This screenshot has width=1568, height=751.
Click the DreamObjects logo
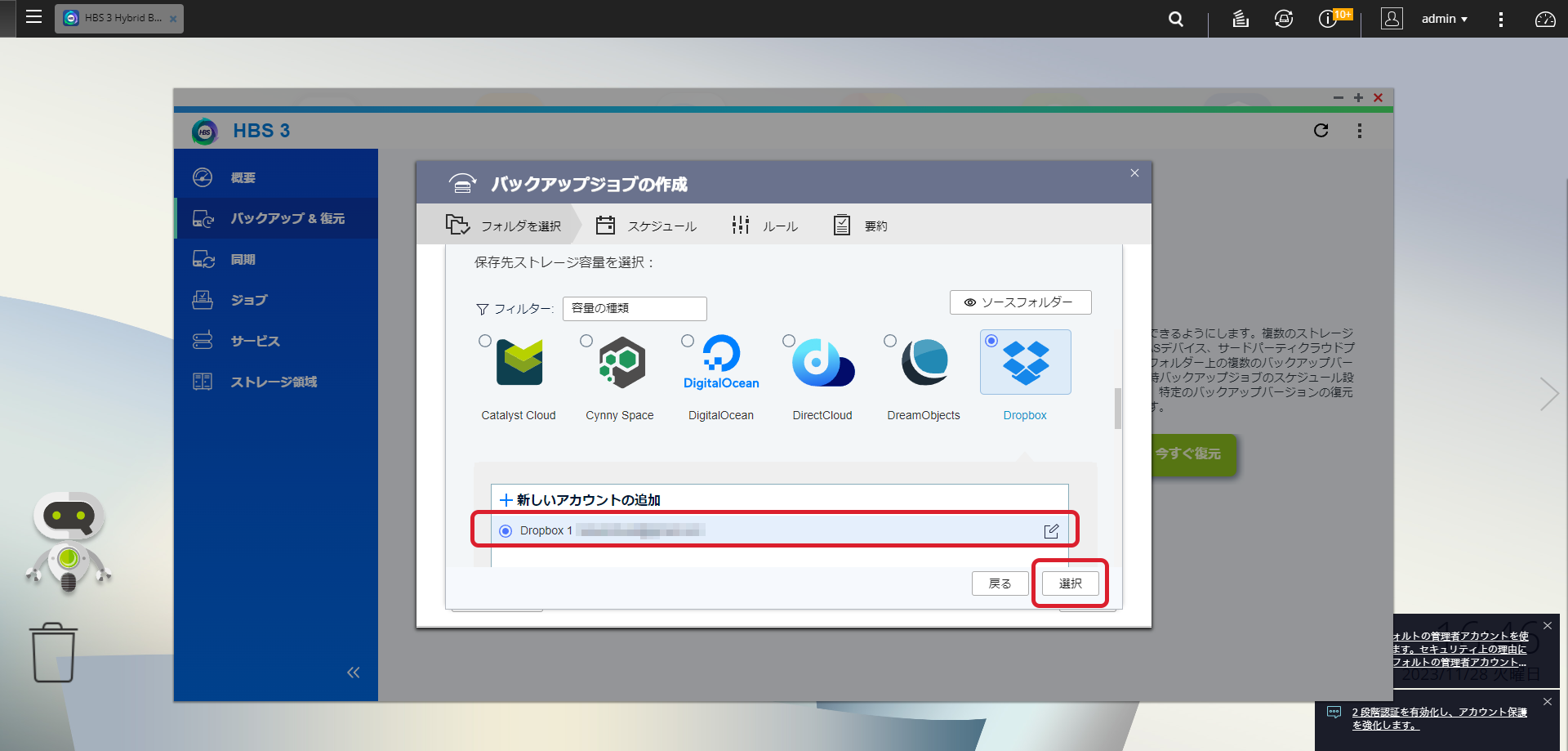click(924, 362)
